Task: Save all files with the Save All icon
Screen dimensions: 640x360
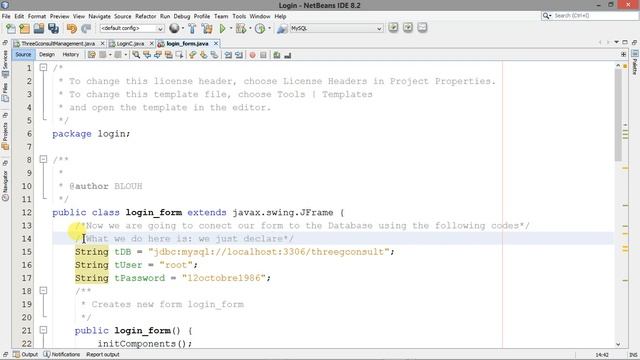Action: 53,29
